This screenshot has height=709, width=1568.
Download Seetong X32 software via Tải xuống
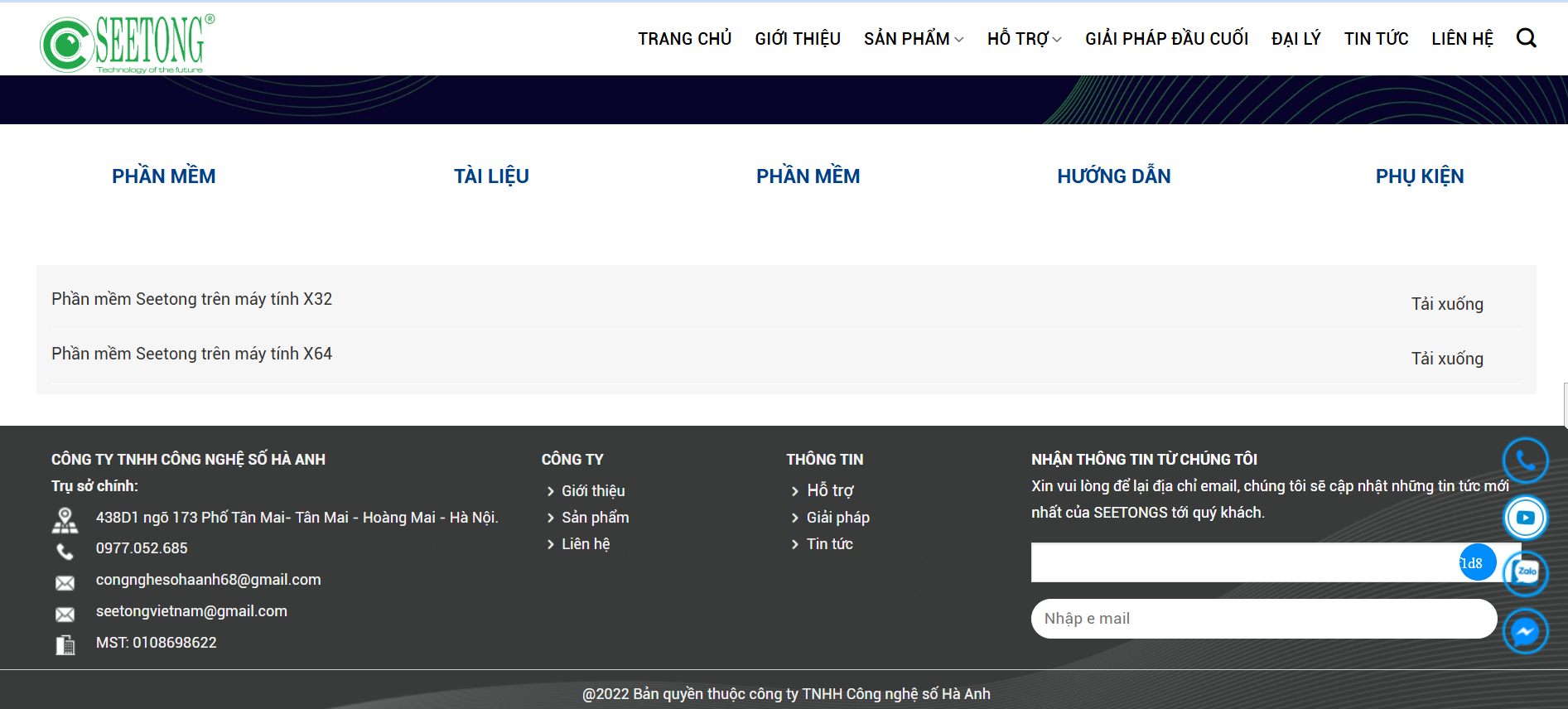click(1447, 304)
